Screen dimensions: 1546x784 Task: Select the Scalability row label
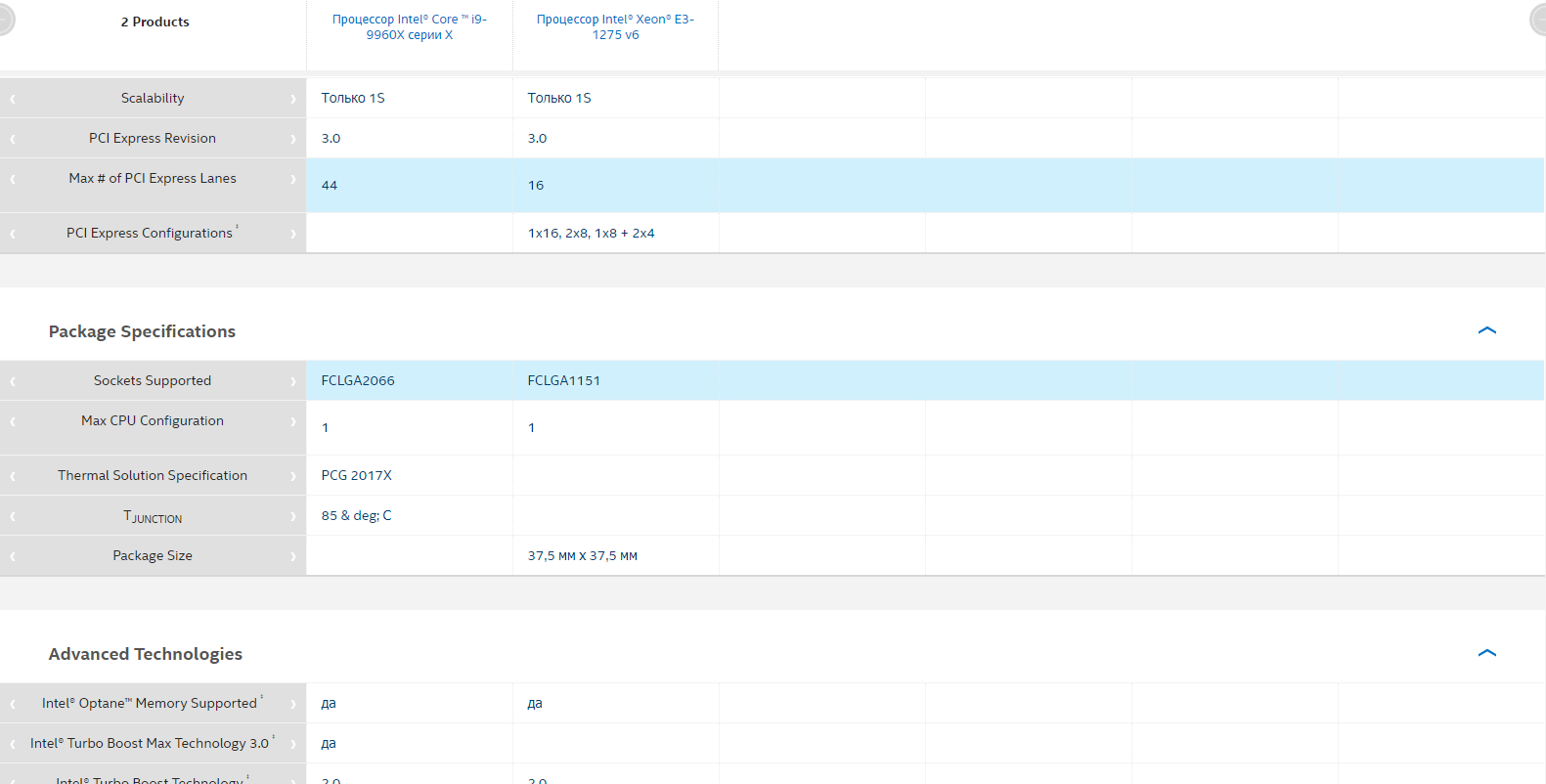153,98
